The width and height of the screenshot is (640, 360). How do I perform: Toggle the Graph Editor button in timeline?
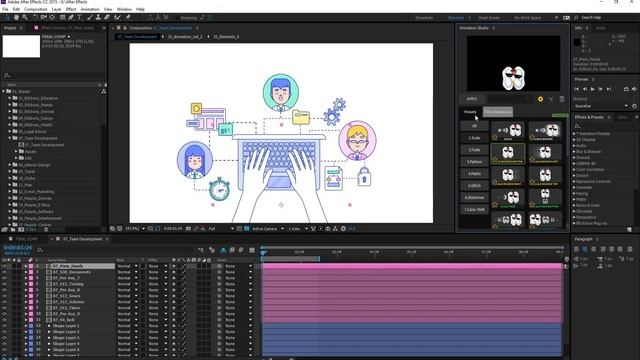tap(252, 250)
